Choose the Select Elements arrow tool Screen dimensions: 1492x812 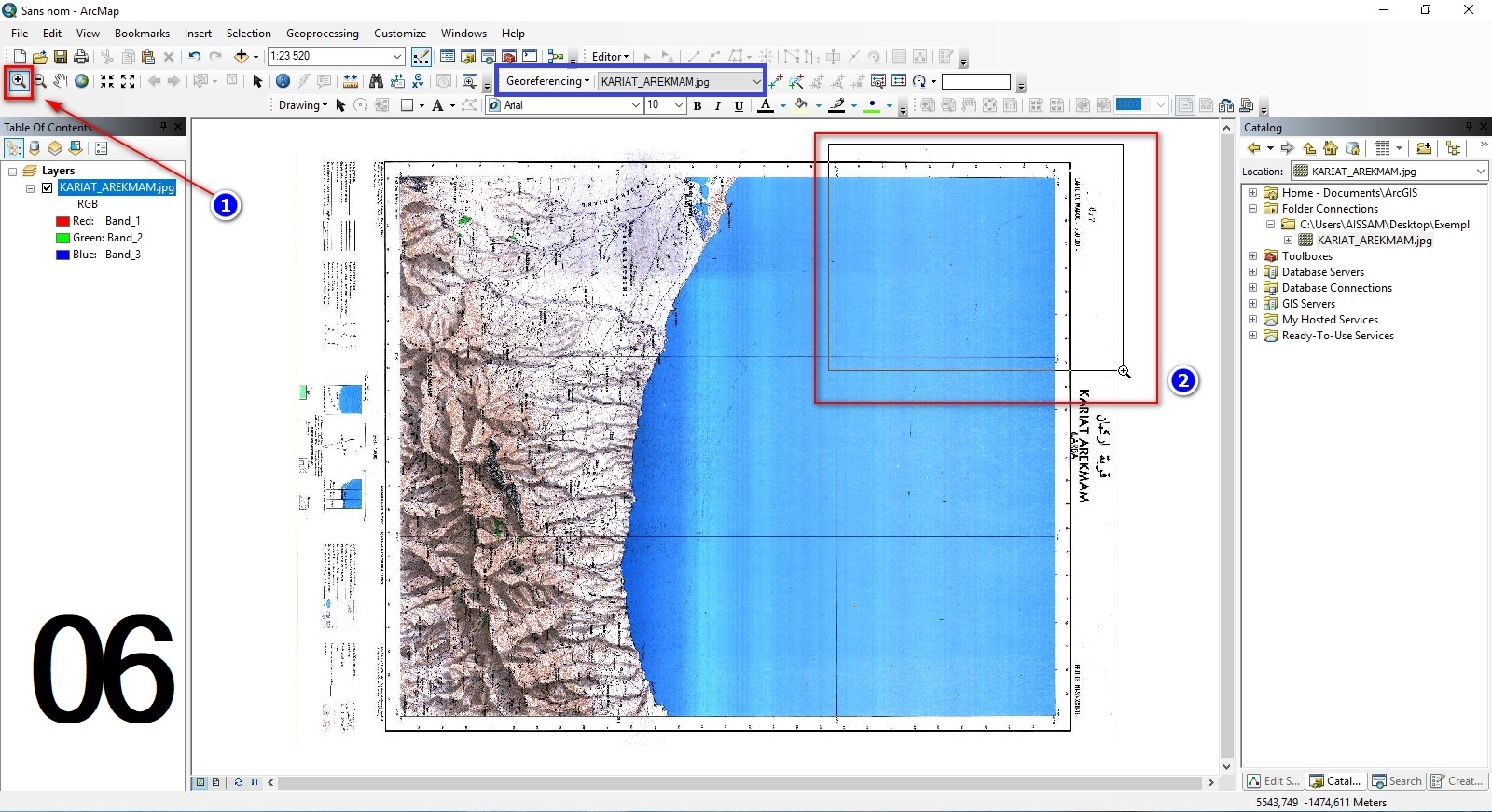[257, 81]
